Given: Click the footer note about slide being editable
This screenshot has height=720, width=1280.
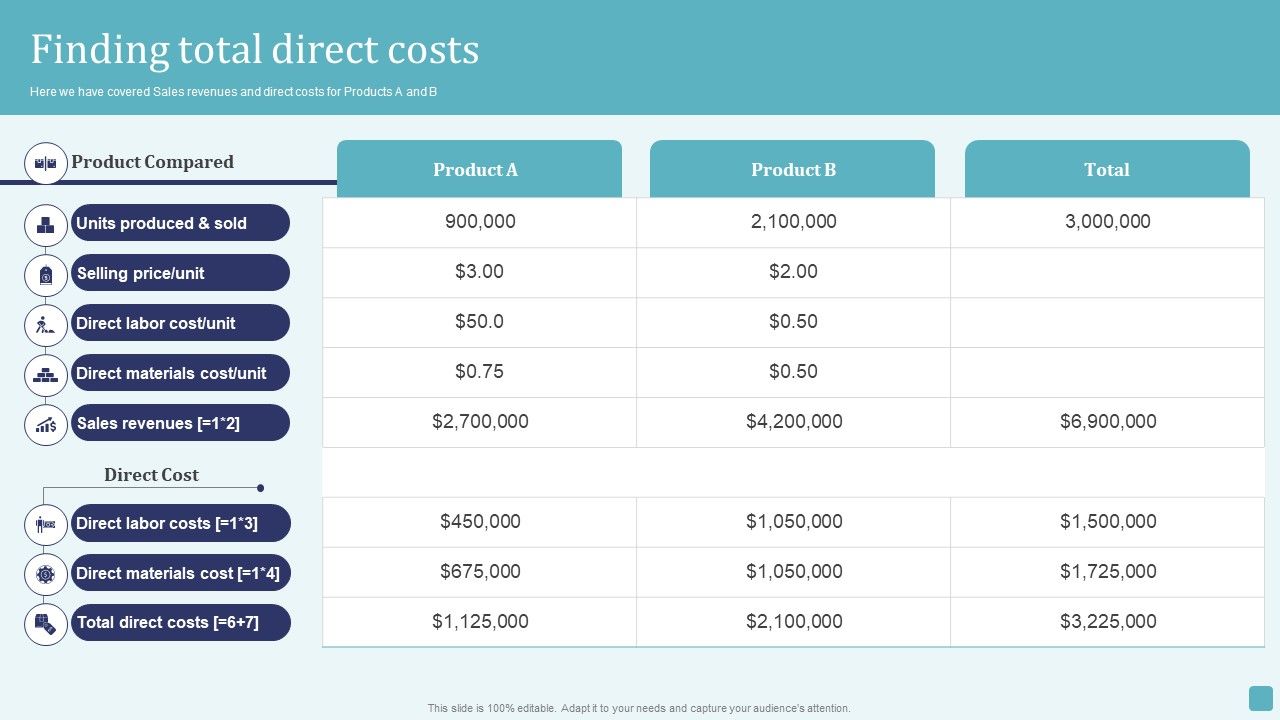Looking at the screenshot, I should click(x=639, y=708).
